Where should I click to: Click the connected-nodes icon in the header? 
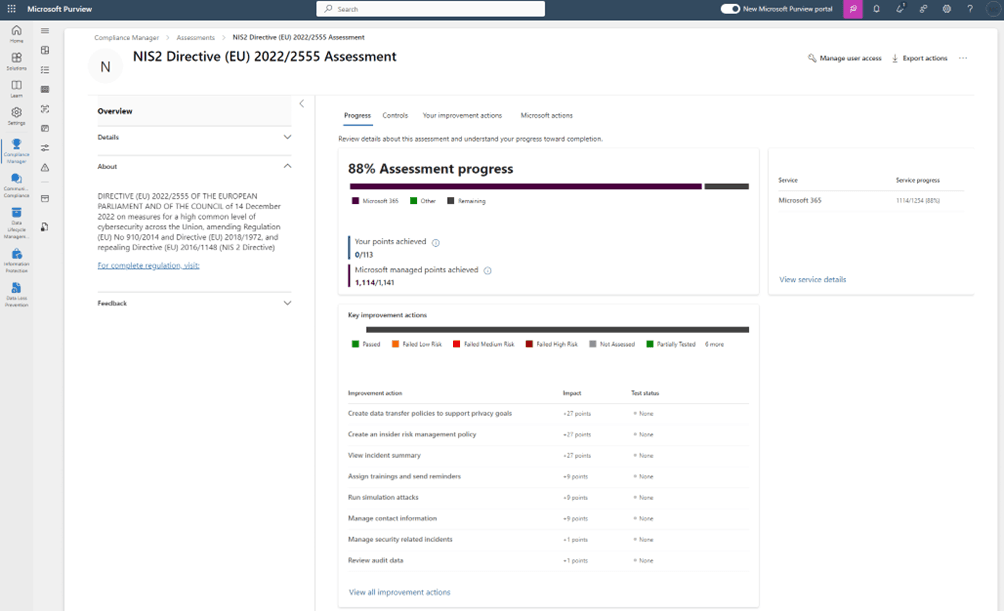click(x=923, y=9)
